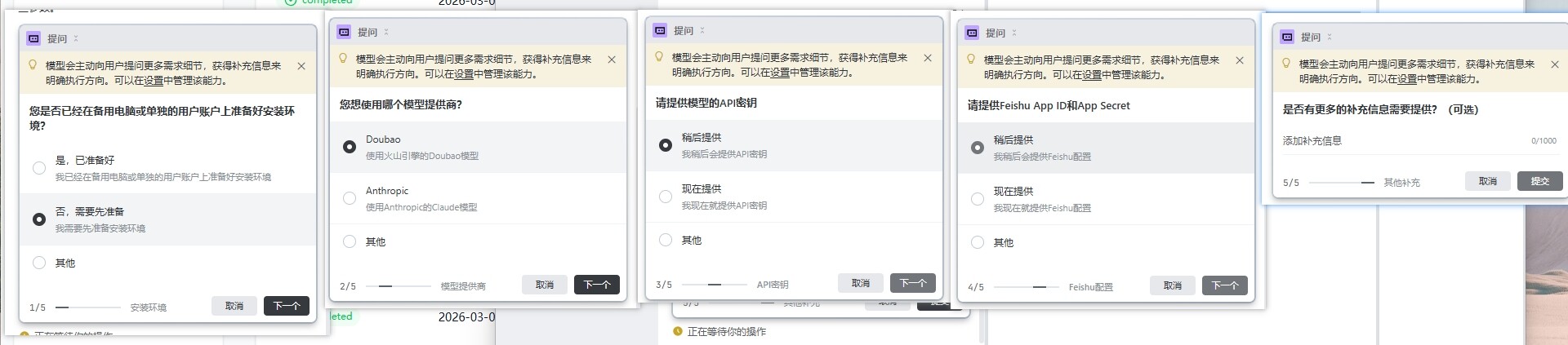Viewport: 1568px width, 345px height.
Task: Click 提交 to submit the final step
Action: tap(1539, 181)
